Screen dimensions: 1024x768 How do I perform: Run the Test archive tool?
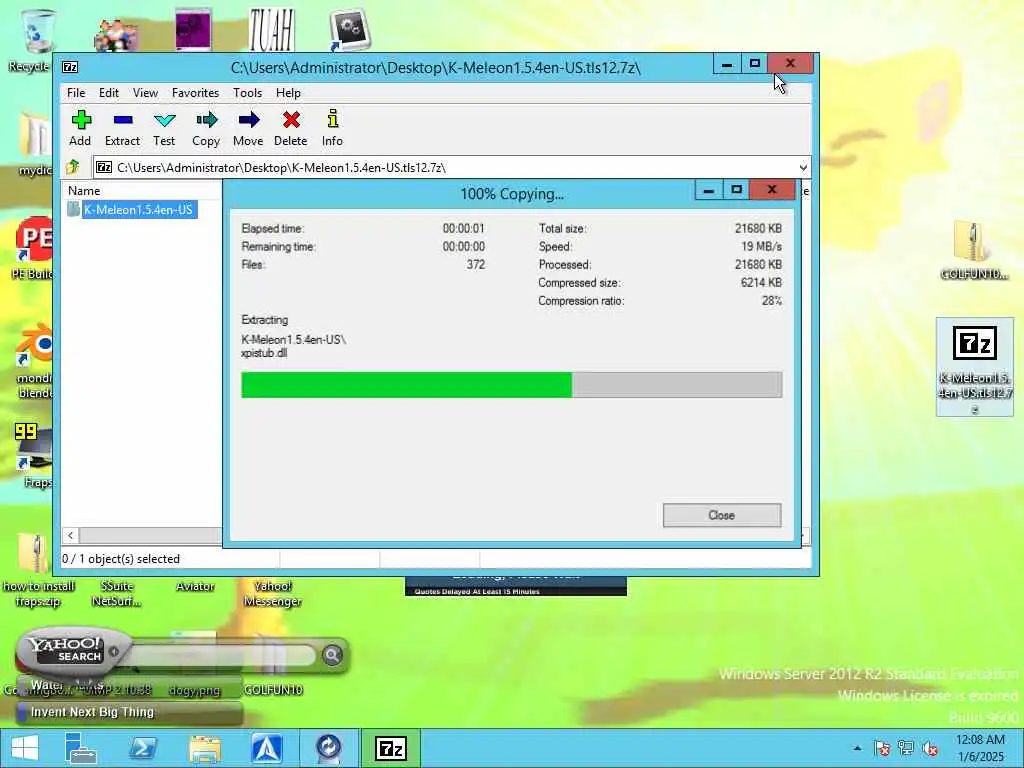coord(164,128)
